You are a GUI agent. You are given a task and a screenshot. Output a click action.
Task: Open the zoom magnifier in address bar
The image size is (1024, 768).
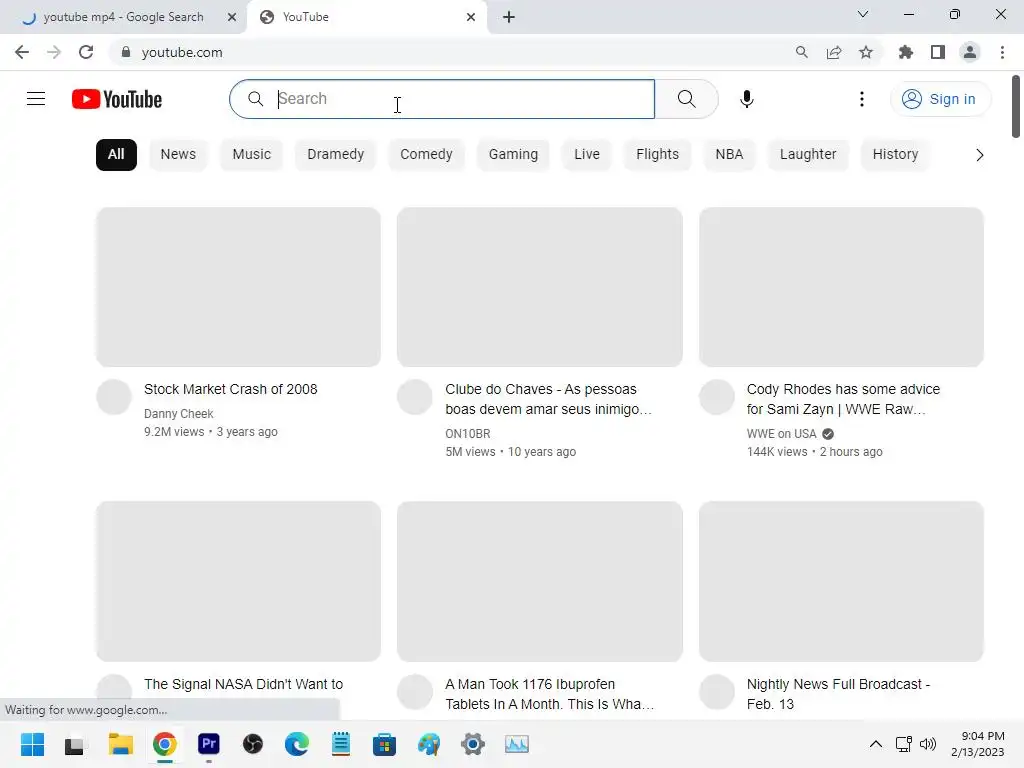coord(801,52)
